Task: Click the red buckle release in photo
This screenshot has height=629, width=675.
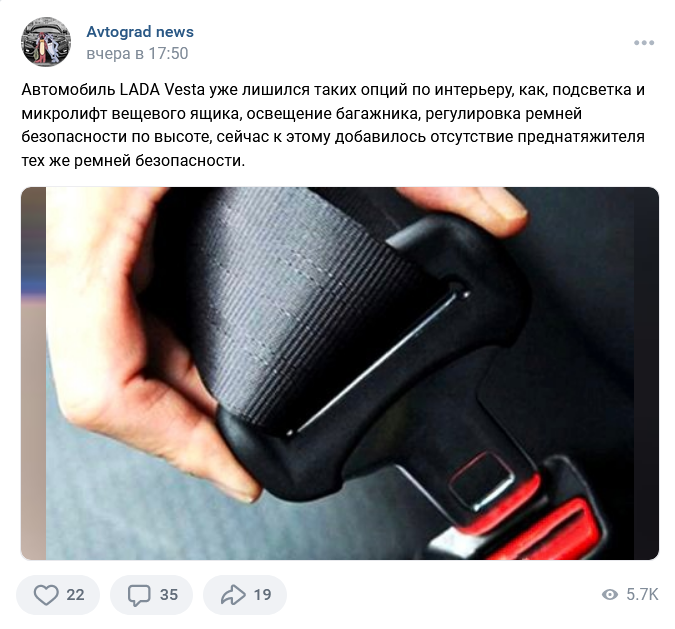Action: pos(547,523)
